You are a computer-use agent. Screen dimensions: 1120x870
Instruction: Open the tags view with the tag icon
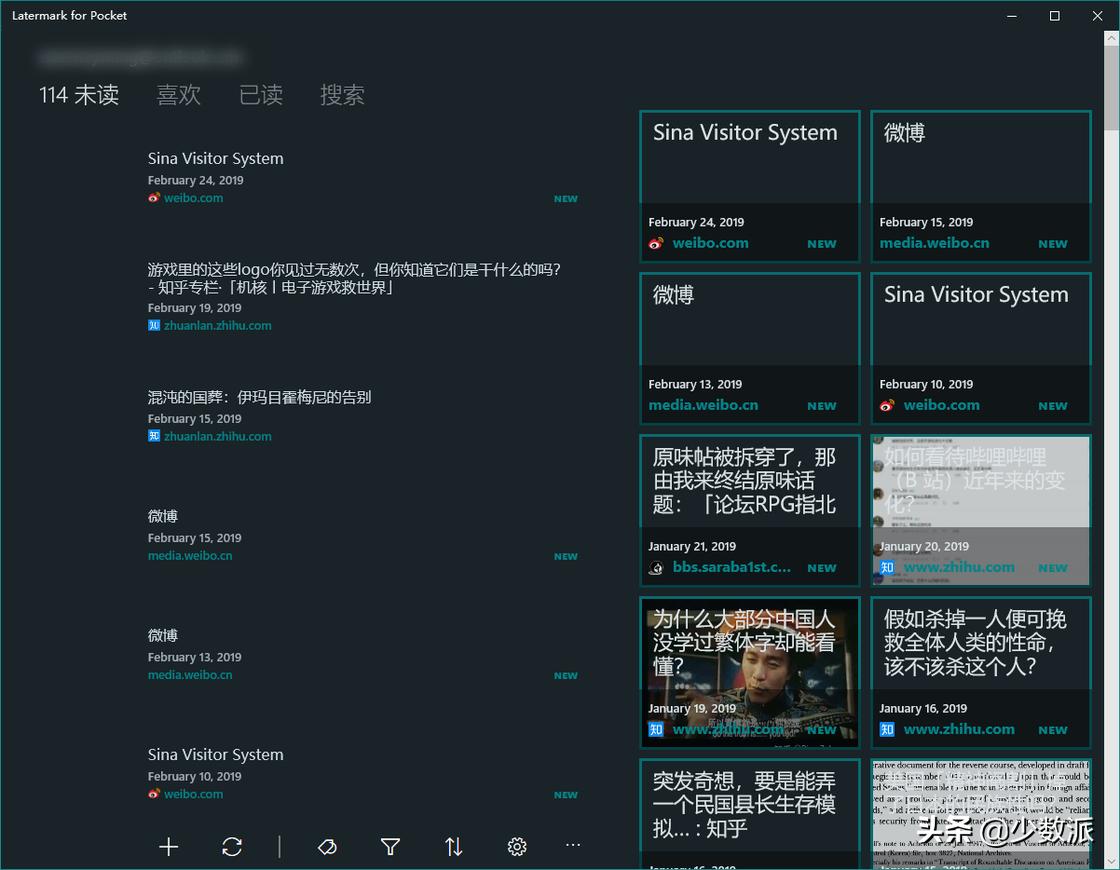pyautogui.click(x=327, y=846)
